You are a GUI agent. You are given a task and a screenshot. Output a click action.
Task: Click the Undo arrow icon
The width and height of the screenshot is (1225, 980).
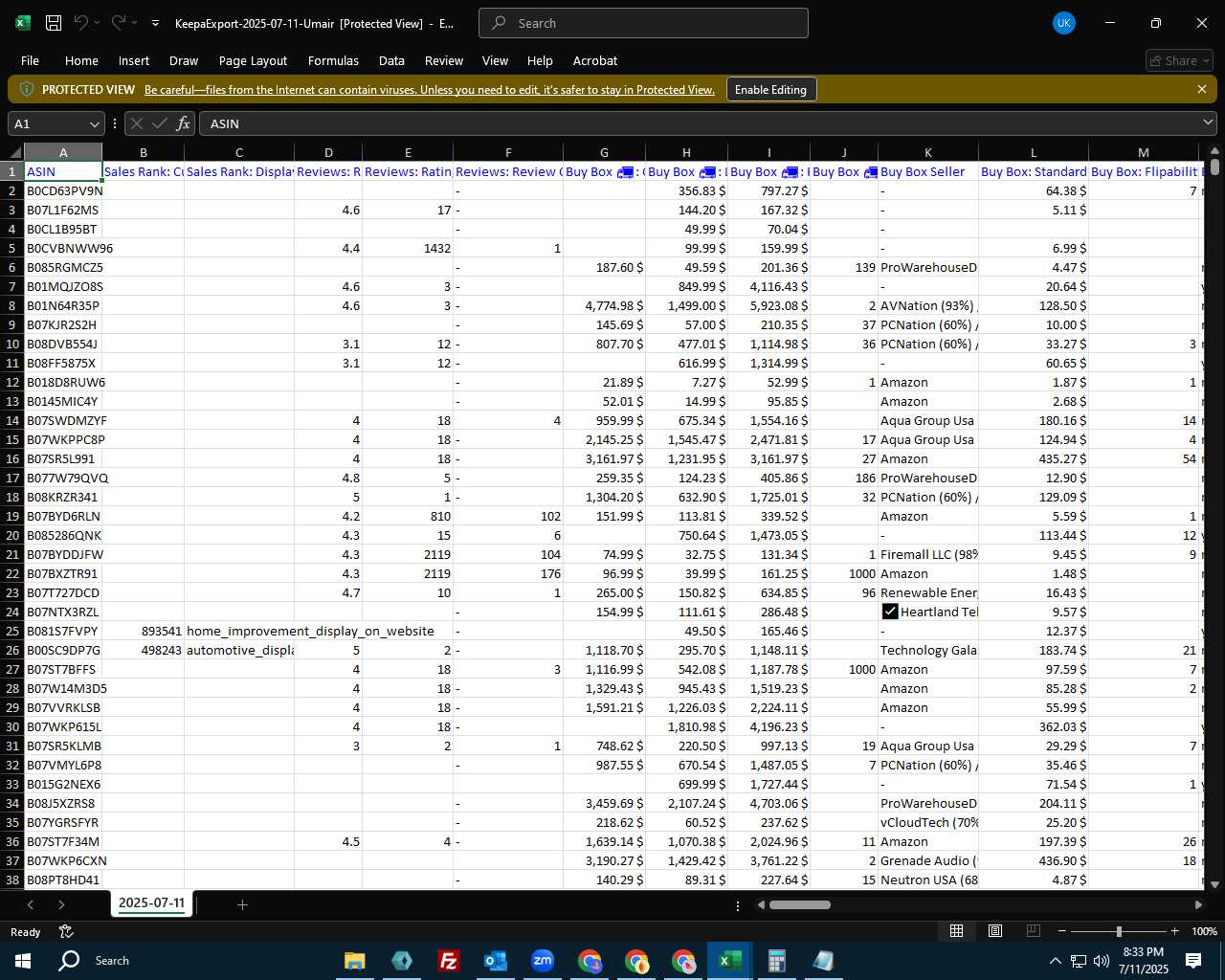[81, 23]
